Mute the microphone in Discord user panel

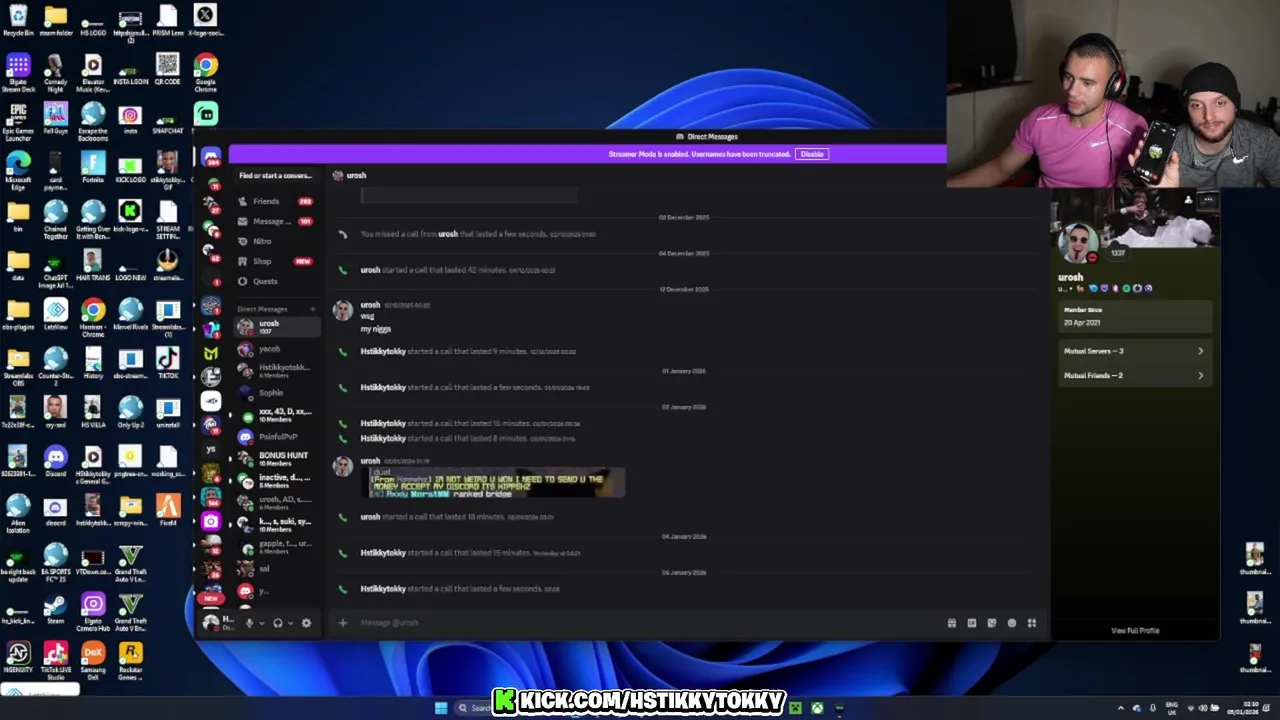point(249,623)
